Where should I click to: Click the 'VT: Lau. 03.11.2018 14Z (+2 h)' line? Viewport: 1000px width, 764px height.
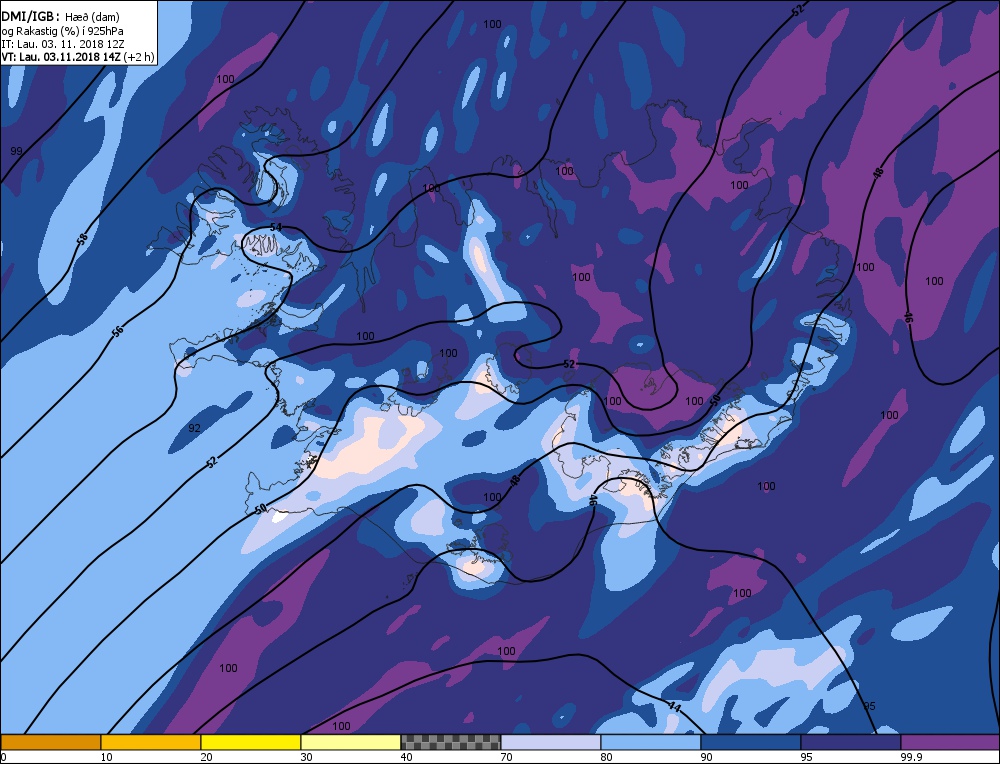[x=78, y=57]
